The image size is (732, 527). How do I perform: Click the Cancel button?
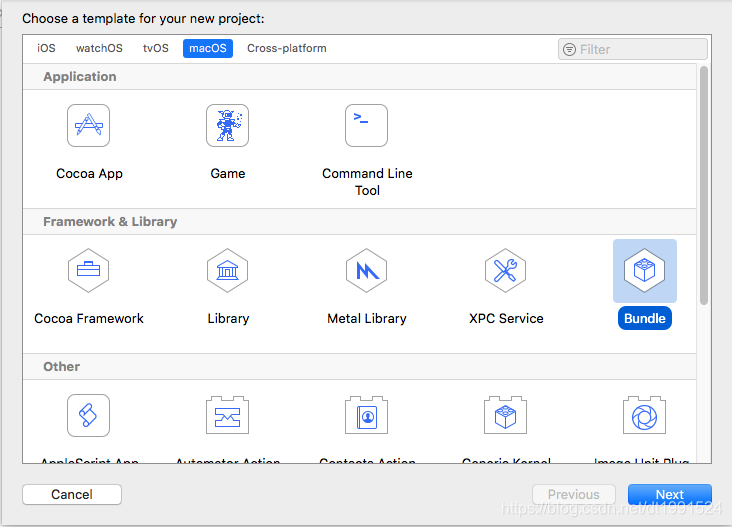click(x=72, y=494)
